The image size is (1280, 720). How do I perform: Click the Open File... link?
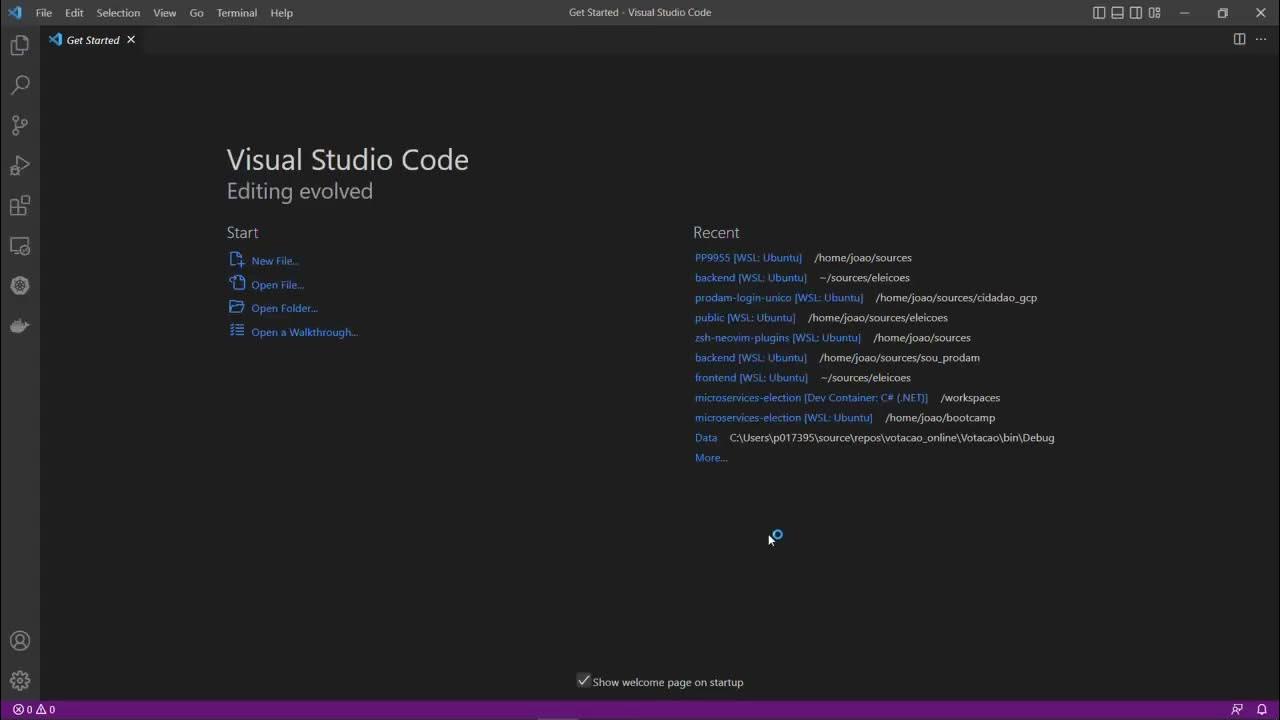(278, 285)
